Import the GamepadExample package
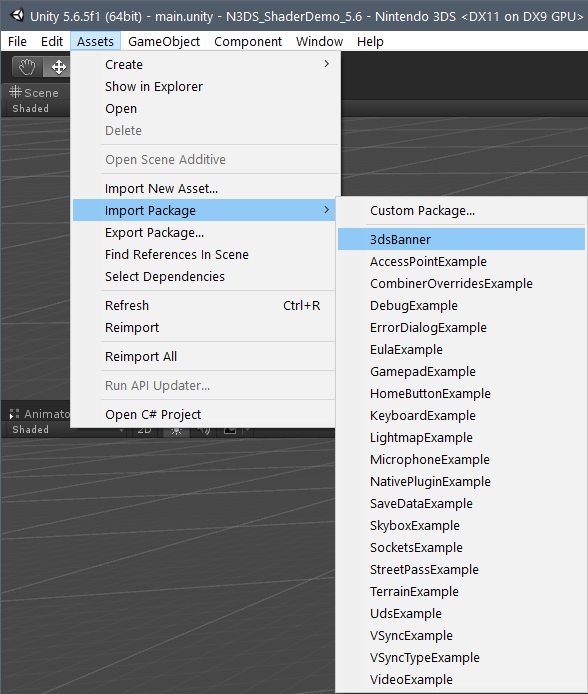Screen dimensions: 588x694 point(461,372)
